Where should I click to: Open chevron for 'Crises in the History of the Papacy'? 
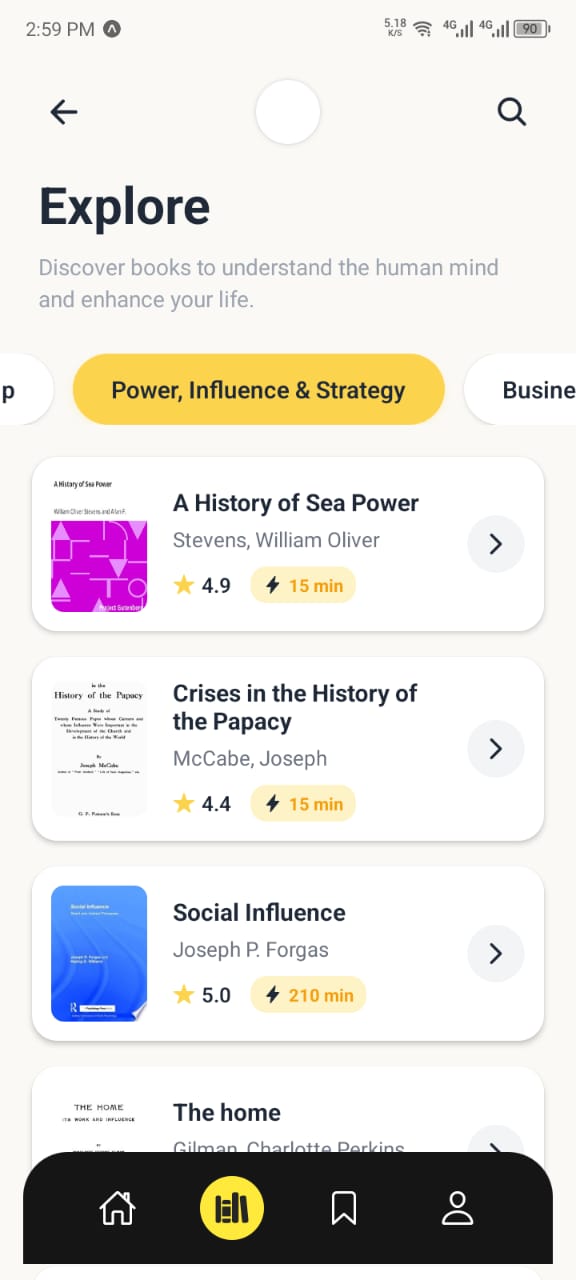495,748
